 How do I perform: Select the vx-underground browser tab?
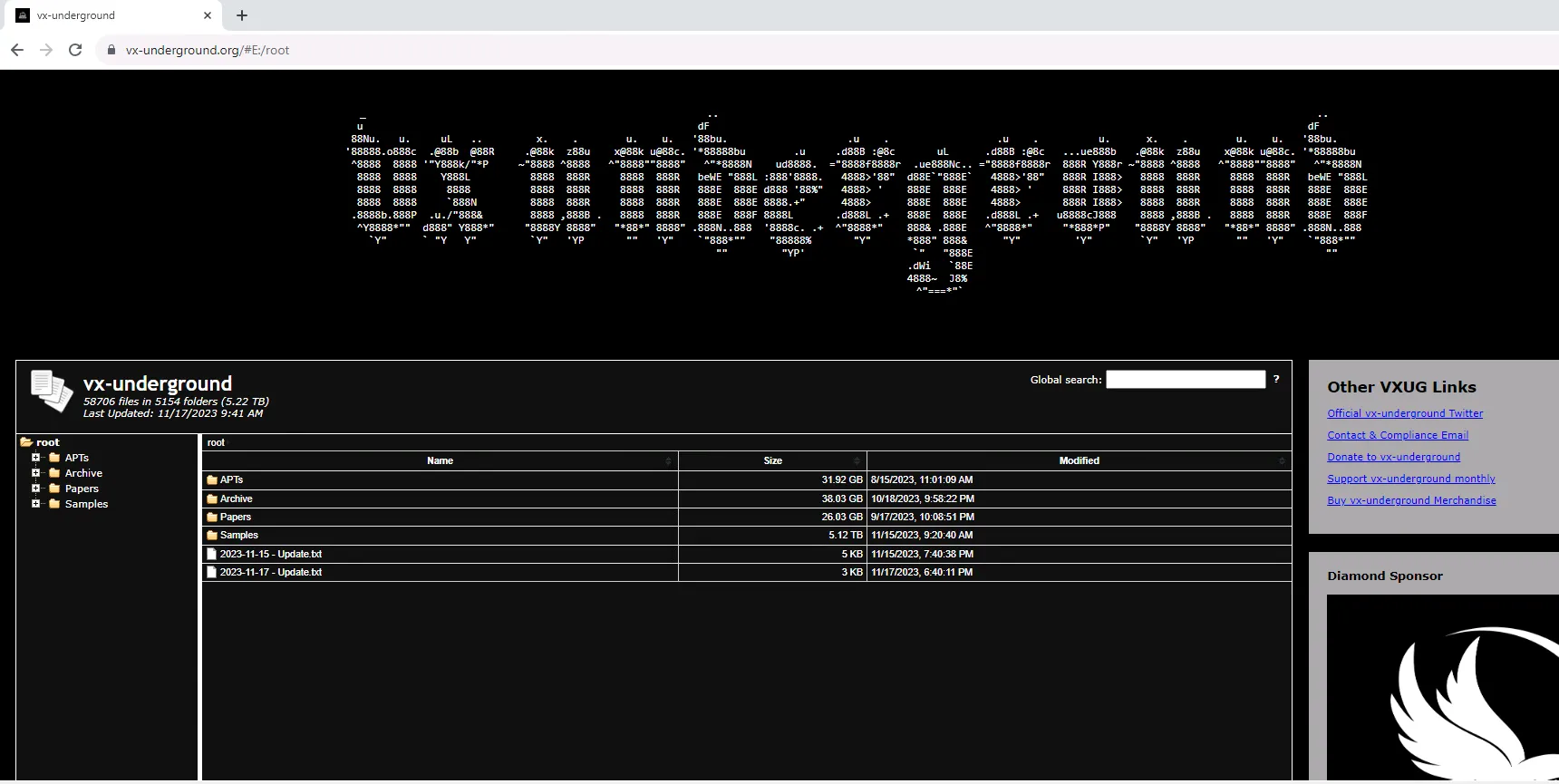(x=115, y=15)
